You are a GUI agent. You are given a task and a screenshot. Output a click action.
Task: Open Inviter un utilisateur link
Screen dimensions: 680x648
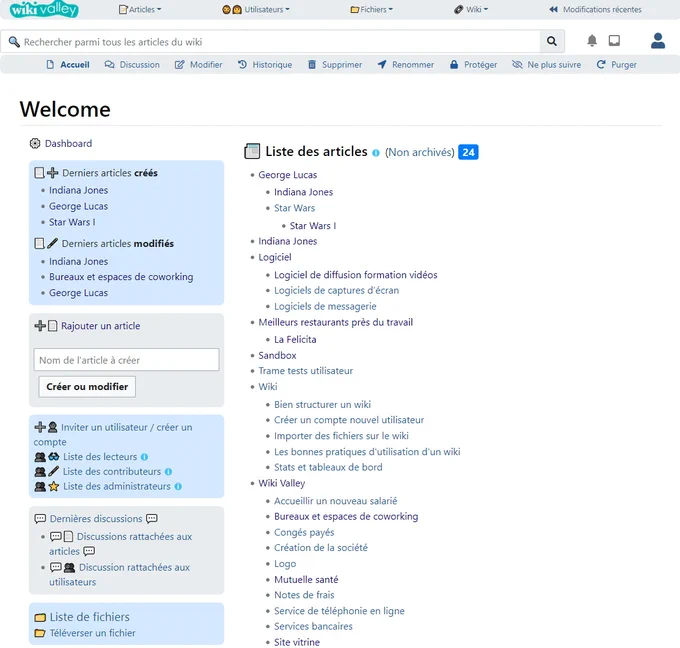pos(114,435)
